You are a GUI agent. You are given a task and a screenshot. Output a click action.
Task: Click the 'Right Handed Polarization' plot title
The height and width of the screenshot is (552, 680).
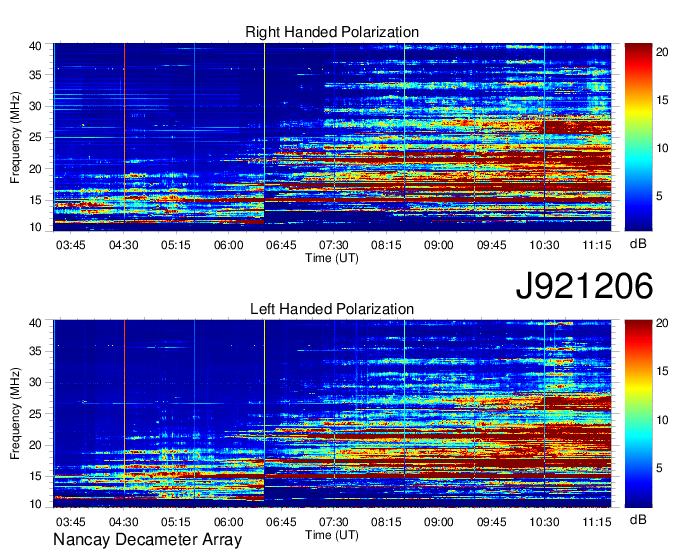pyautogui.click(x=332, y=32)
